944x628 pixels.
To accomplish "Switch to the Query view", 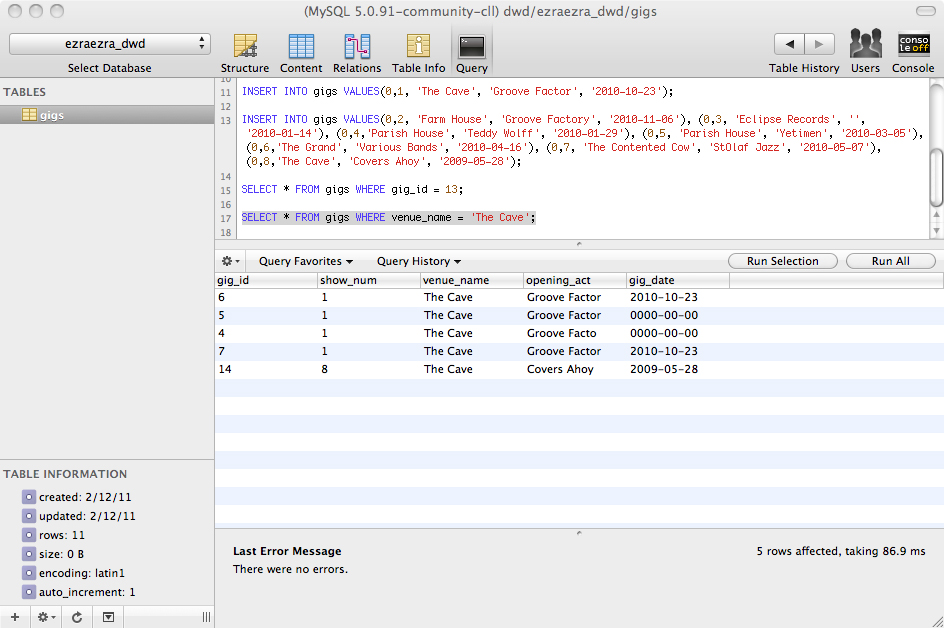I will (x=471, y=53).
